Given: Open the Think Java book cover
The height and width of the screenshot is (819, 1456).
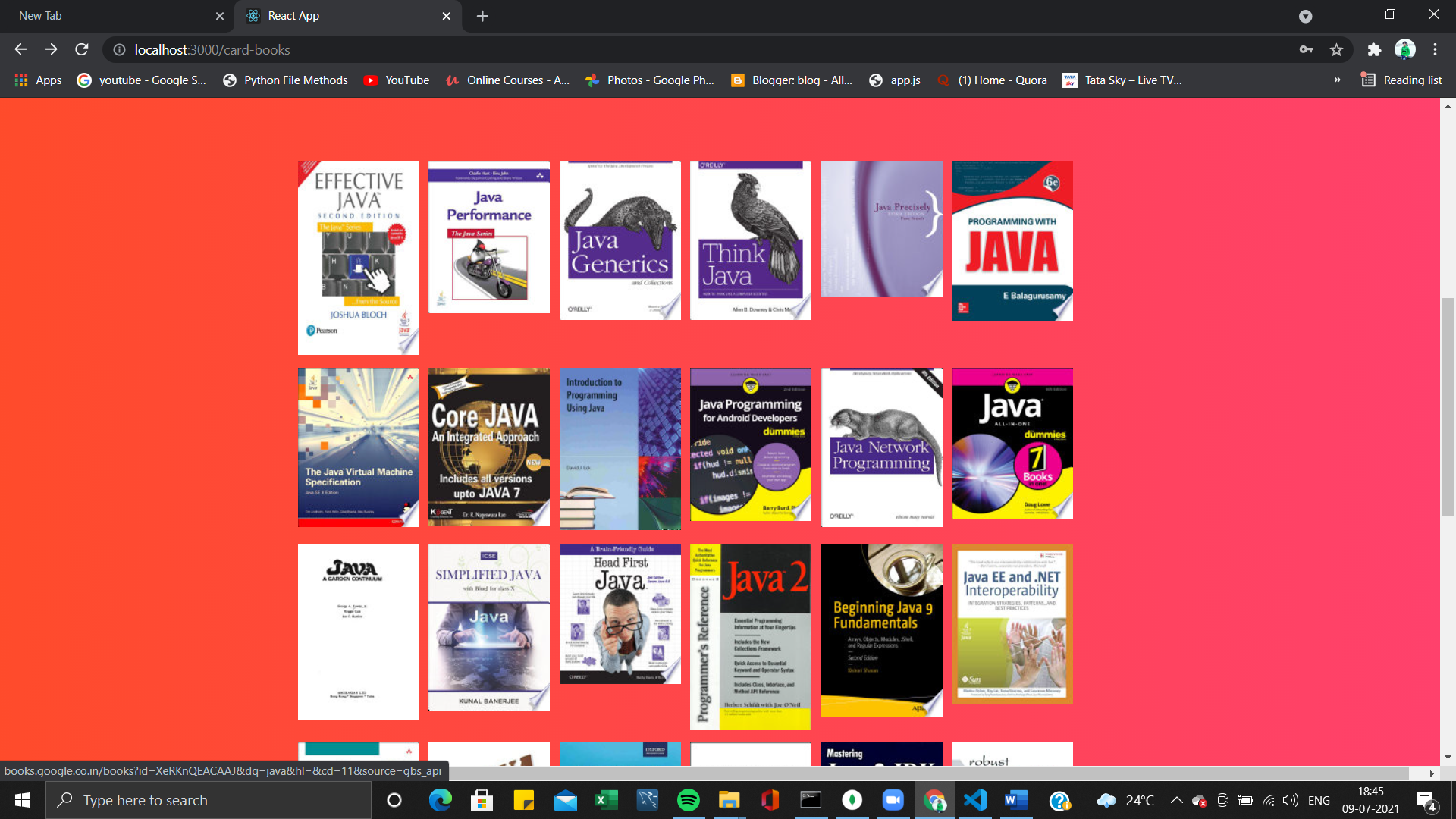Looking at the screenshot, I should (751, 240).
